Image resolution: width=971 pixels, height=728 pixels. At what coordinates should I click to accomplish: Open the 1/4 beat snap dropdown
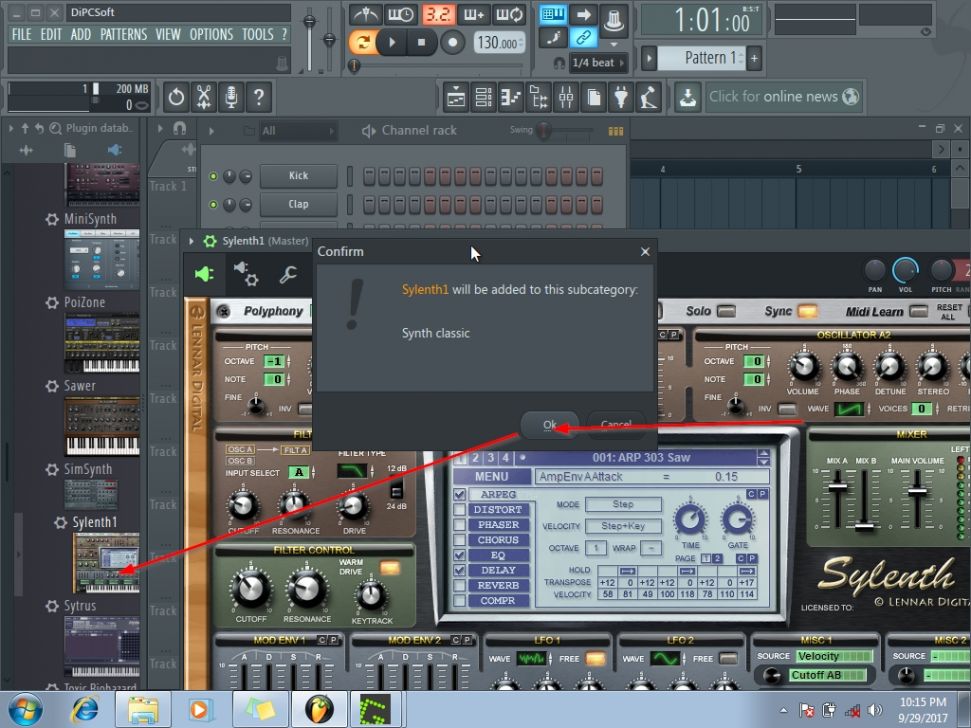pos(598,63)
